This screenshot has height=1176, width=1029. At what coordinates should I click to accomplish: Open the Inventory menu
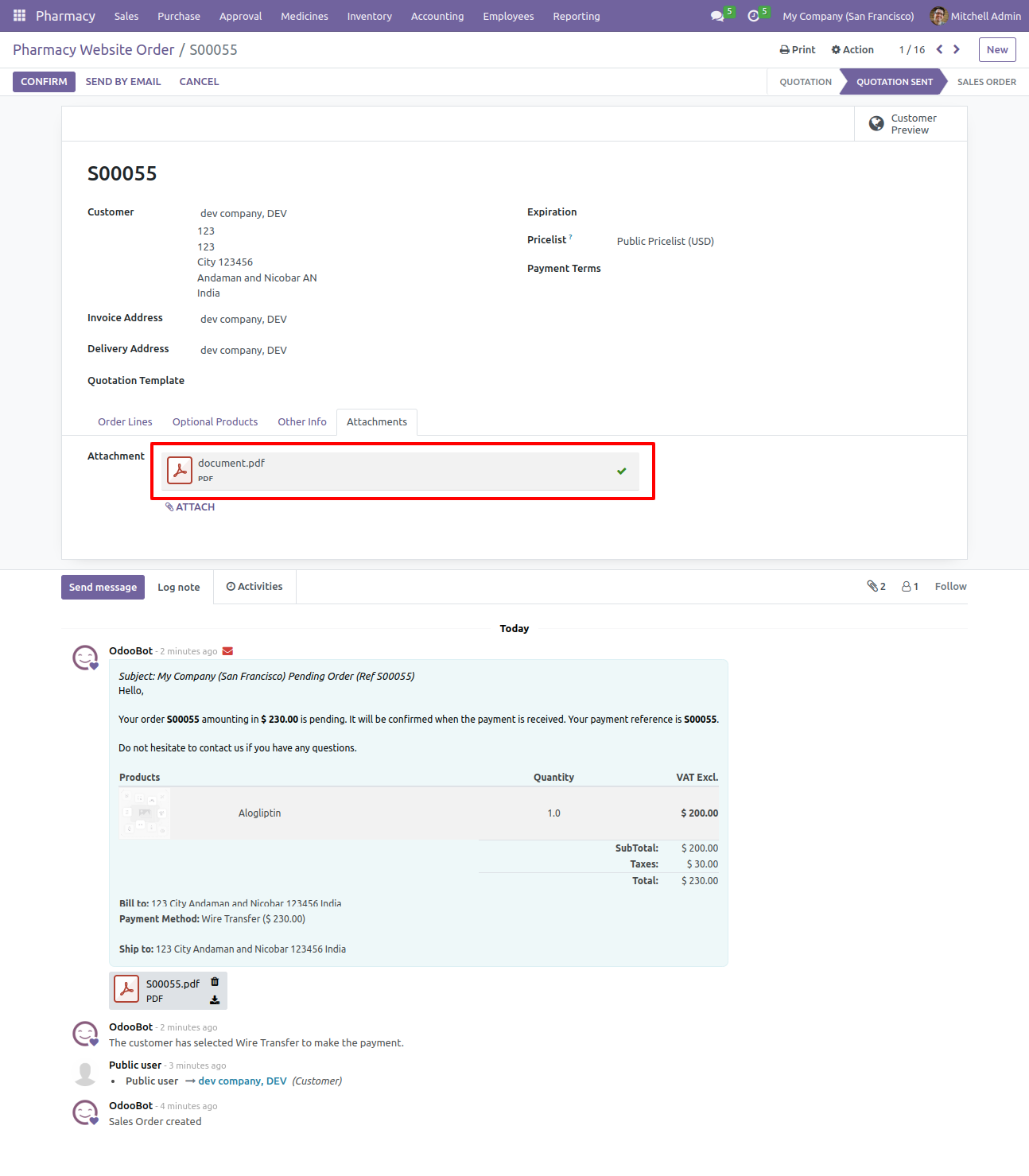tap(370, 16)
